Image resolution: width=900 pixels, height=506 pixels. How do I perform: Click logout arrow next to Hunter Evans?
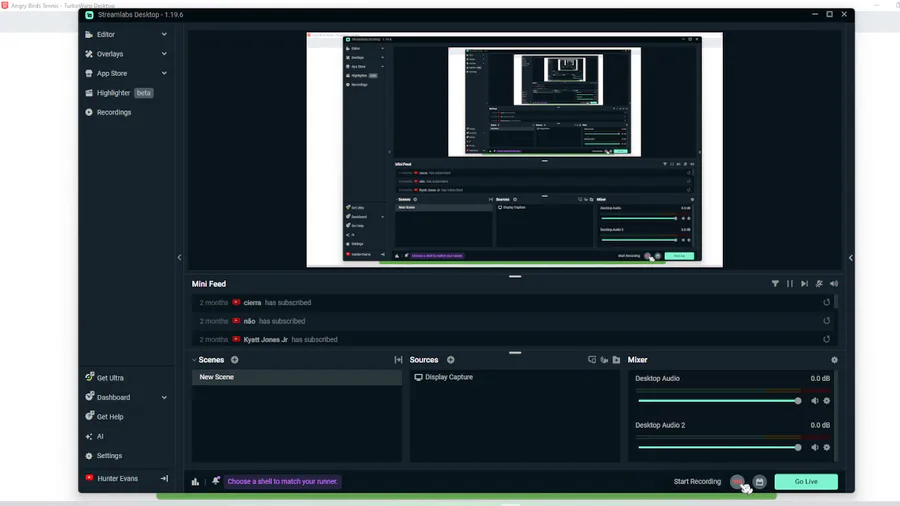click(164, 478)
